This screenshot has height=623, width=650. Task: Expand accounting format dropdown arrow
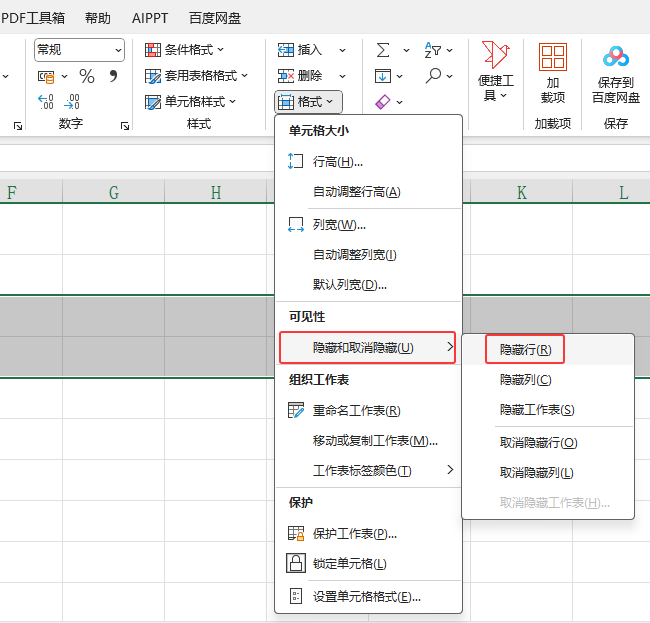point(64,77)
